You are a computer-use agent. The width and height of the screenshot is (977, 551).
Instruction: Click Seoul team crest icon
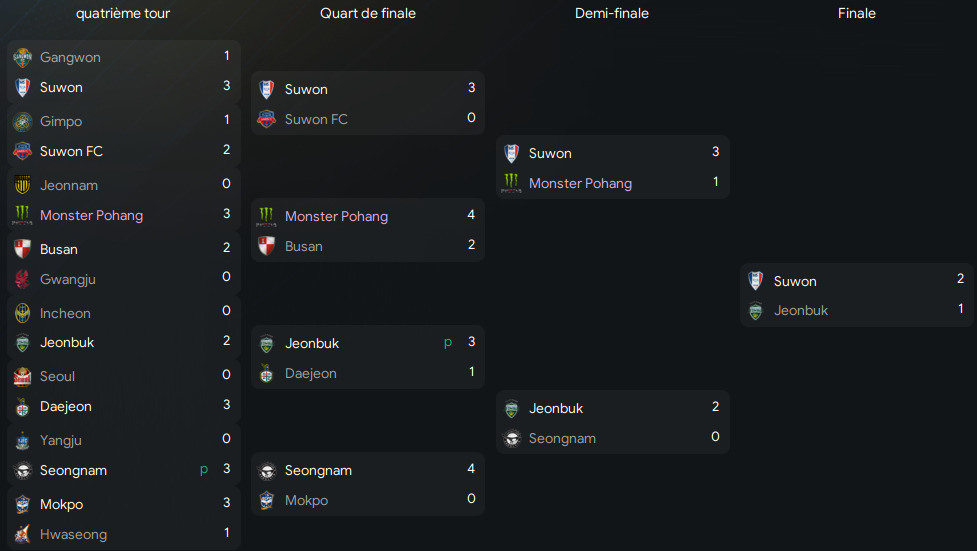tap(22, 376)
